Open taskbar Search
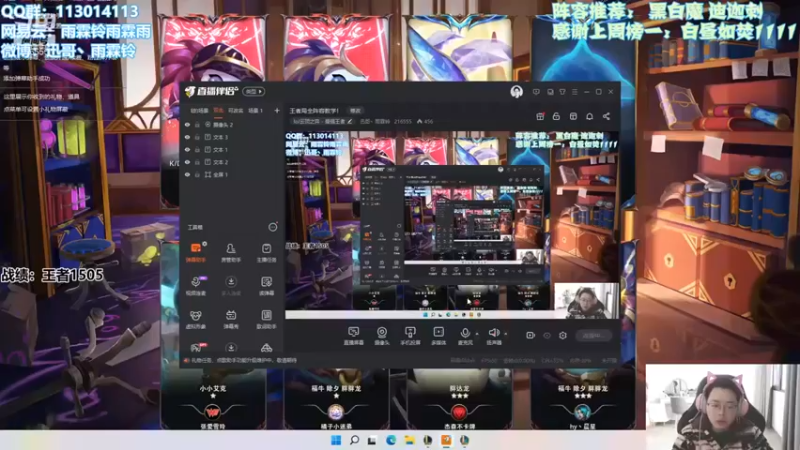The image size is (800, 450). [x=354, y=440]
